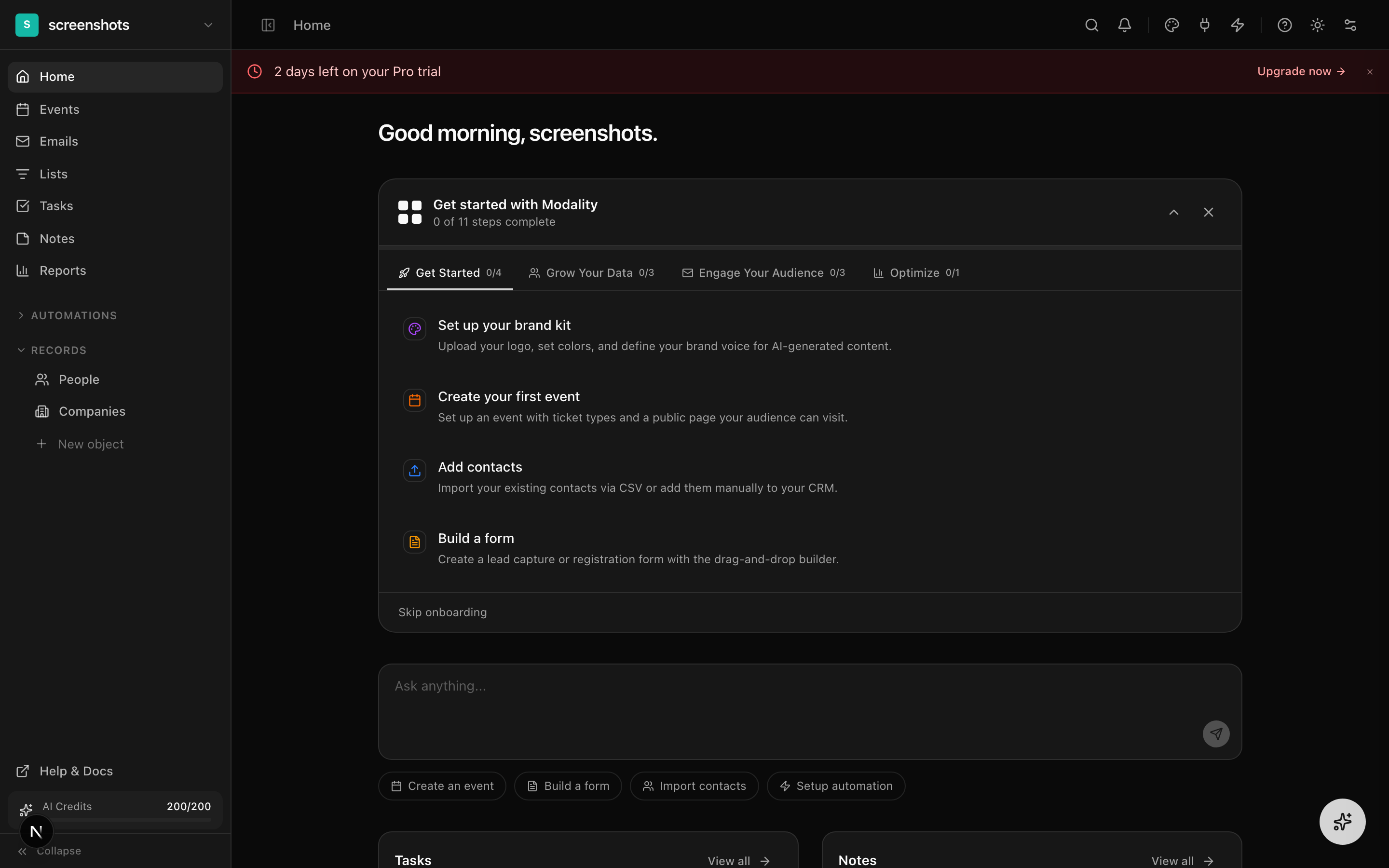Image resolution: width=1389 pixels, height=868 pixels.
Task: Collapse the sidebar
Action: pos(51,851)
